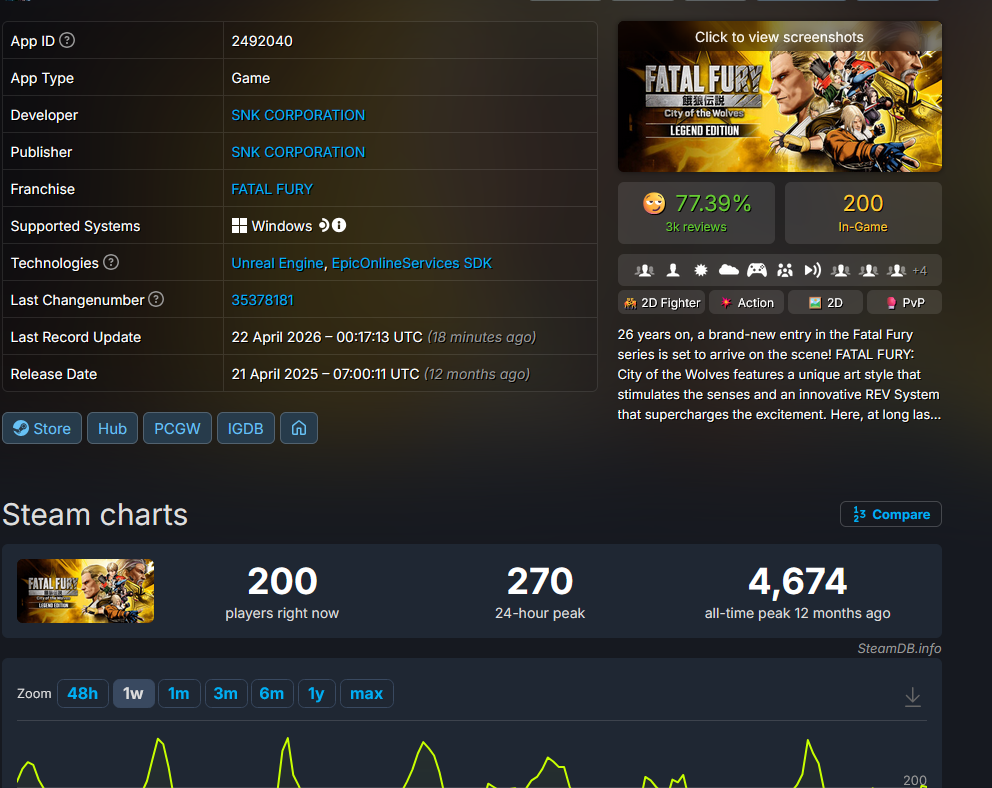Click the game banner to view screenshots
This screenshot has width=992, height=788.
[779, 96]
